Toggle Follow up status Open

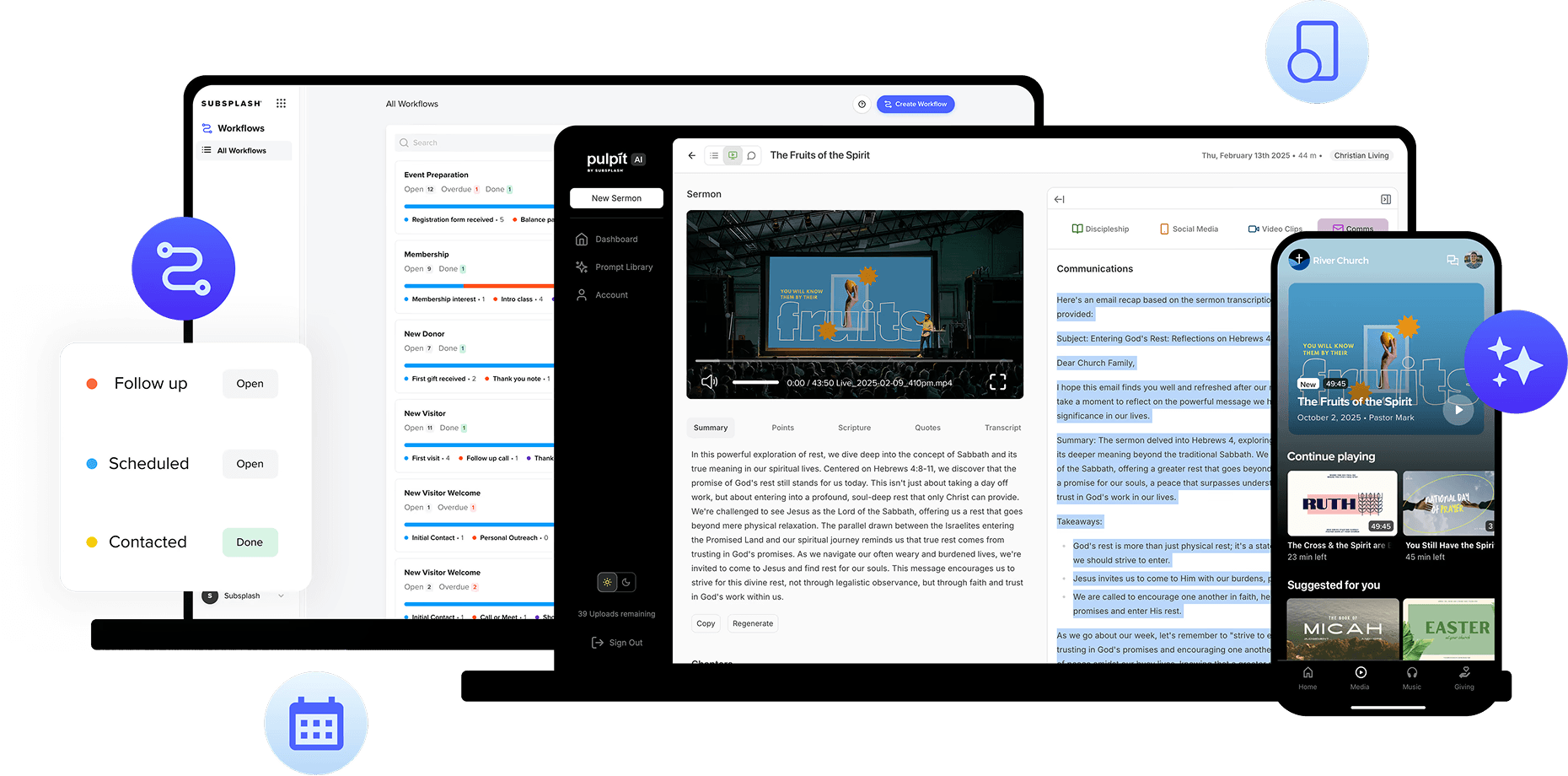click(250, 384)
